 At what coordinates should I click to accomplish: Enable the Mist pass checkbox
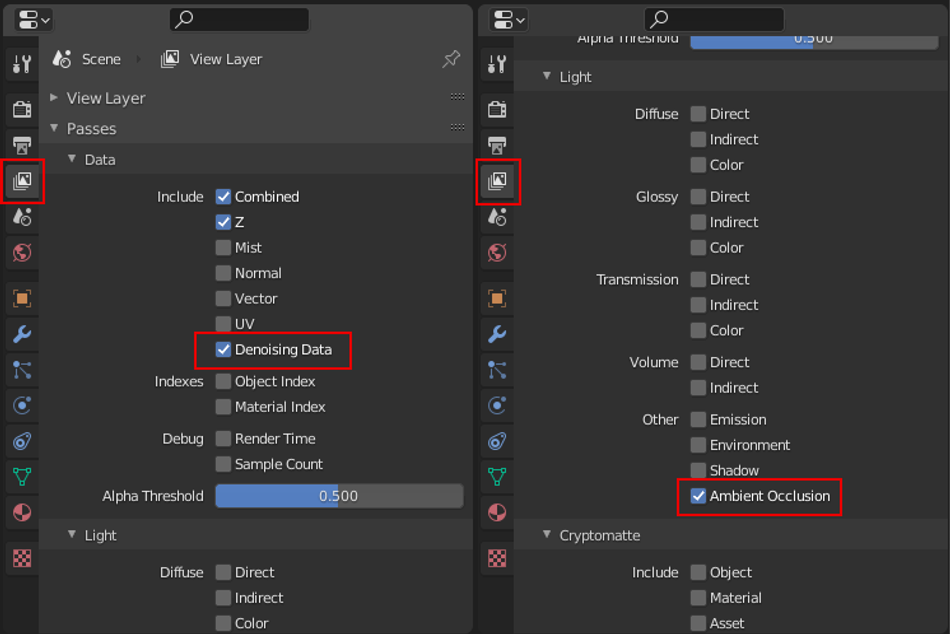(223, 248)
